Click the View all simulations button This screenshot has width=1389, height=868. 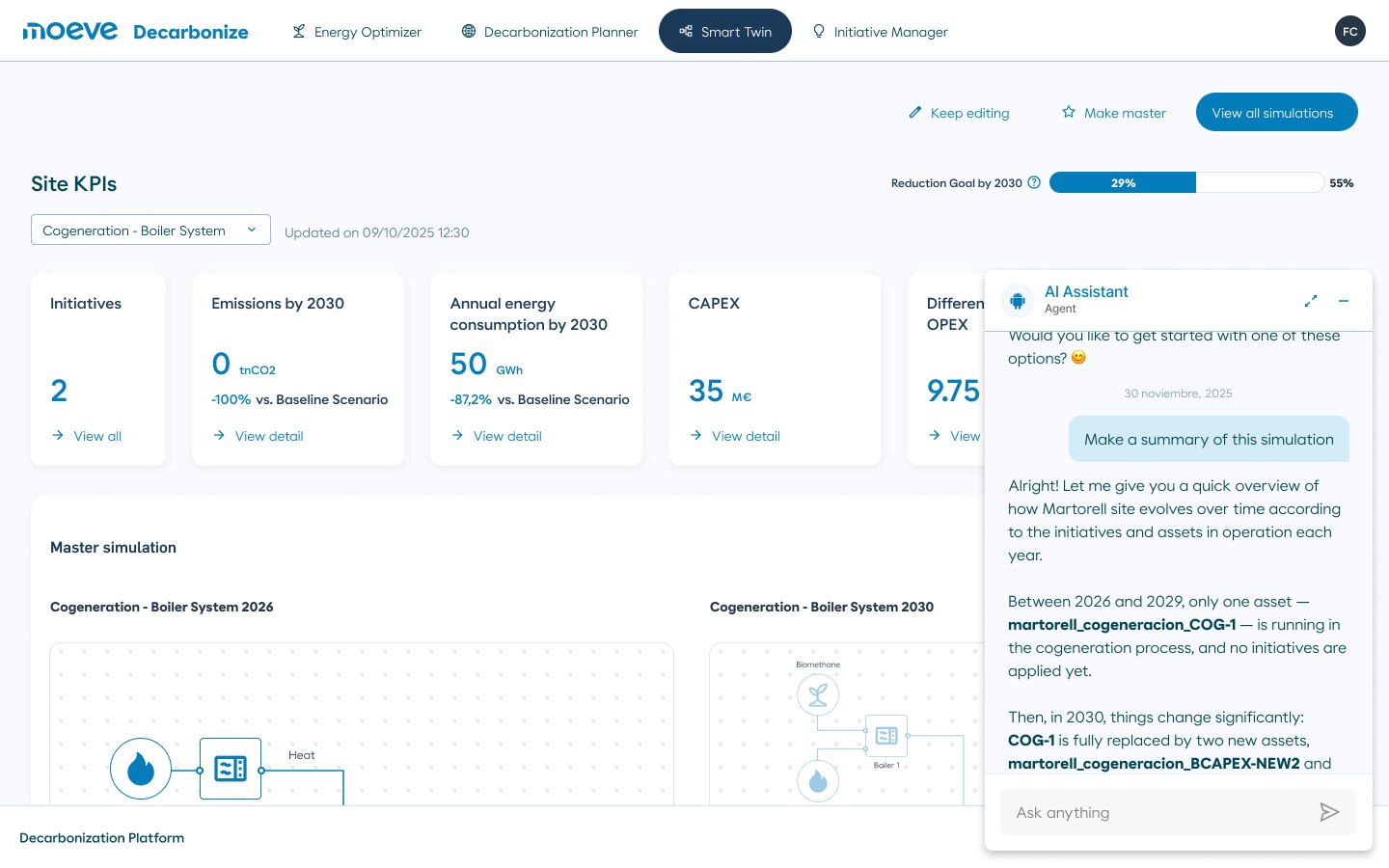pos(1277,112)
